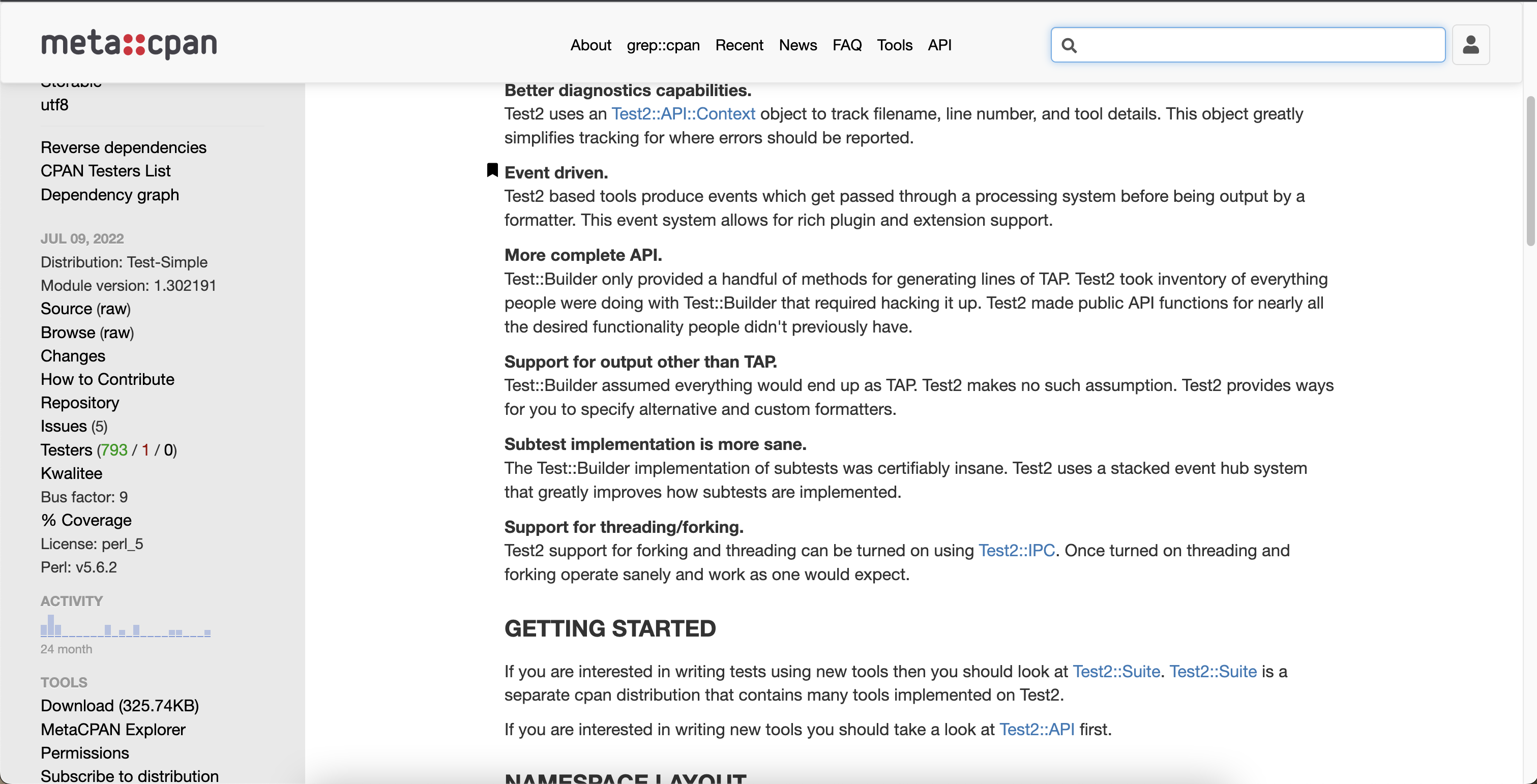1537x784 pixels.
Task: Open the Test2::API link
Action: (1037, 729)
